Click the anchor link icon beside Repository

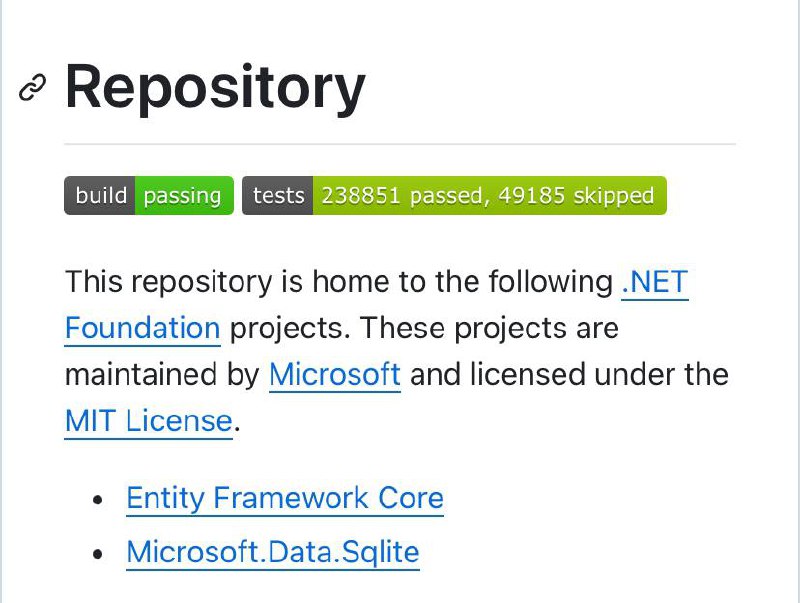pos(32,87)
